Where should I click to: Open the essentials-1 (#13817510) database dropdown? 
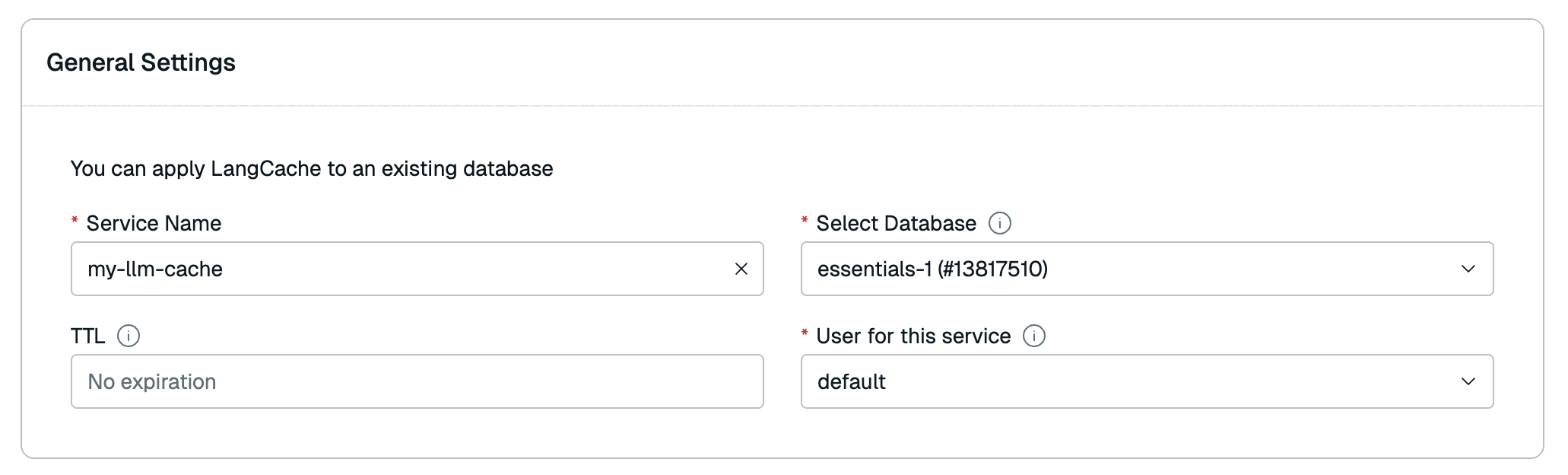tap(1125, 269)
